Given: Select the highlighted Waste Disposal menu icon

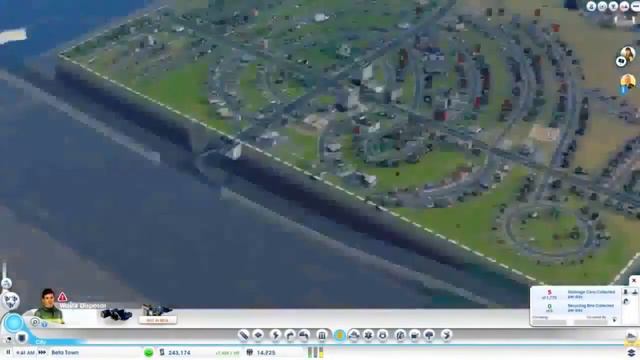Looking at the screenshot, I should (340, 335).
